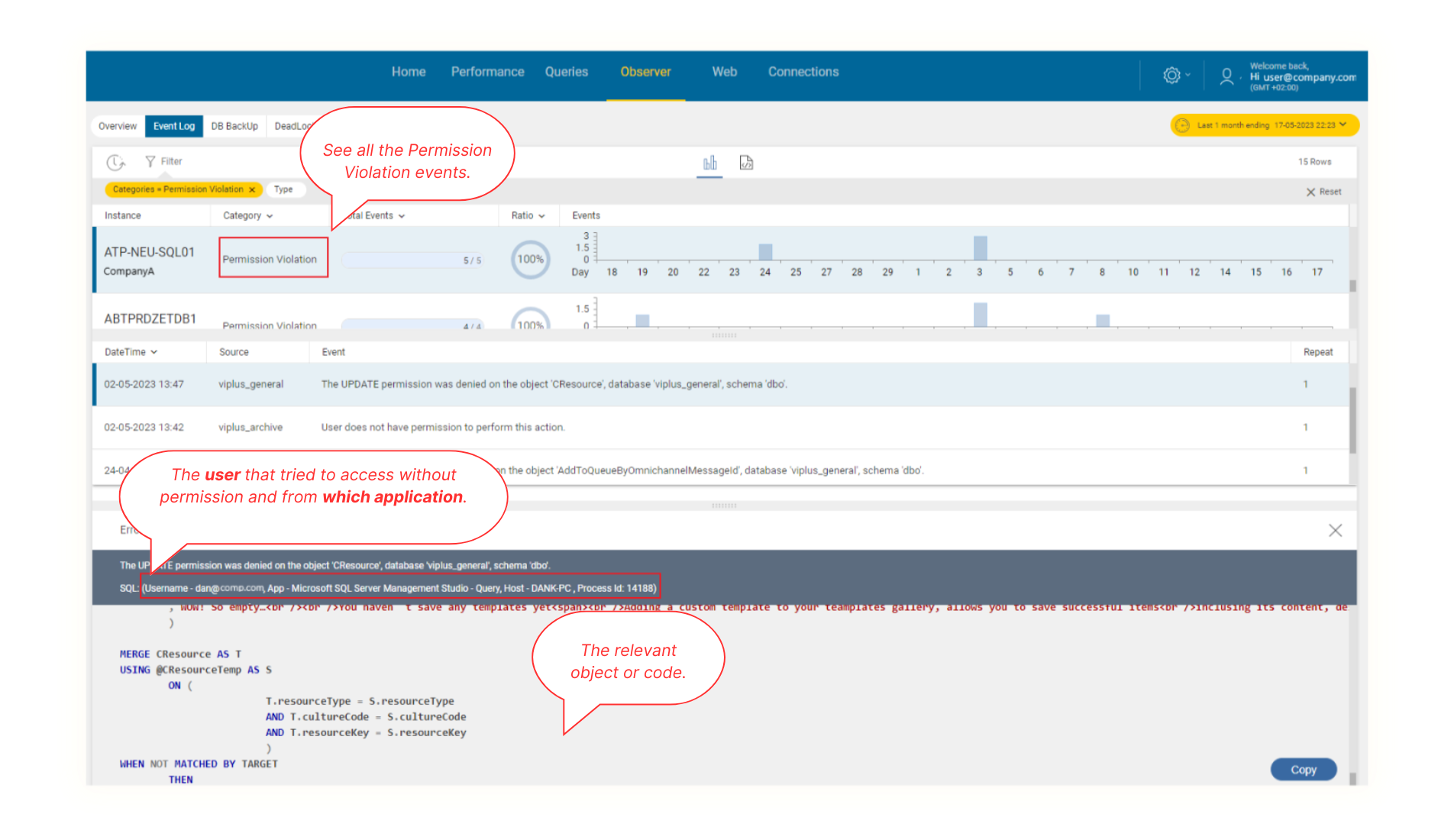Screen dimensions: 1451x840
Task: Open the date range dropdown
Action: click(1265, 125)
